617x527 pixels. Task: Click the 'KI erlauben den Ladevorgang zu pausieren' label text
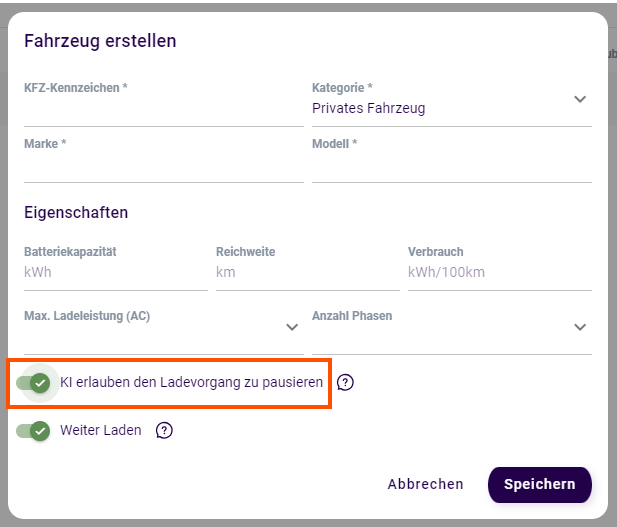tap(191, 383)
